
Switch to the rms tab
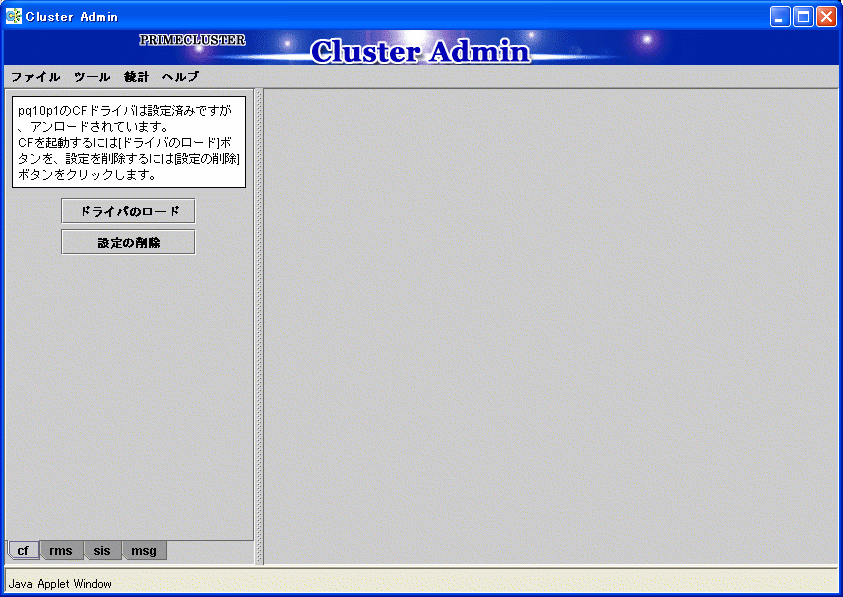click(61, 551)
